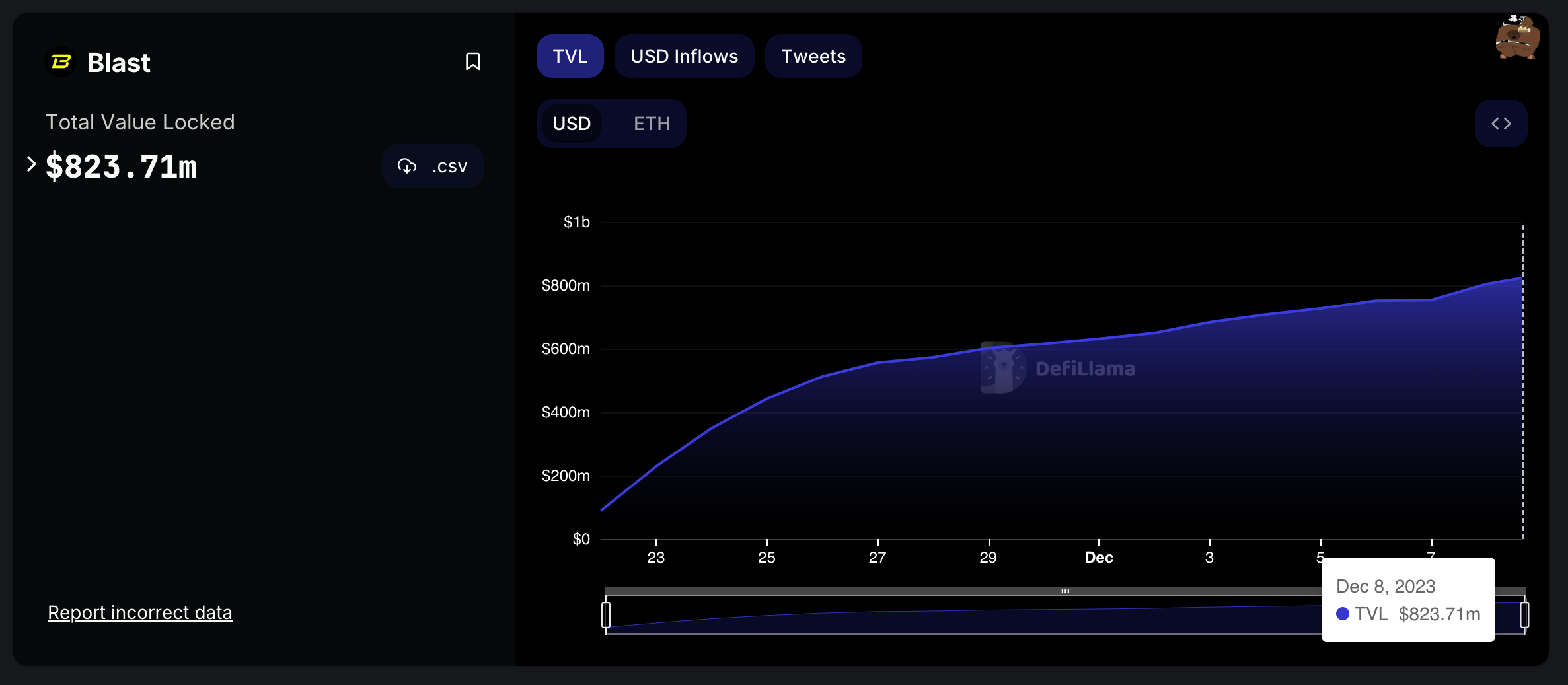Click the range bar's center grip icon
Viewport: 1568px width, 685px height.
point(1065,591)
